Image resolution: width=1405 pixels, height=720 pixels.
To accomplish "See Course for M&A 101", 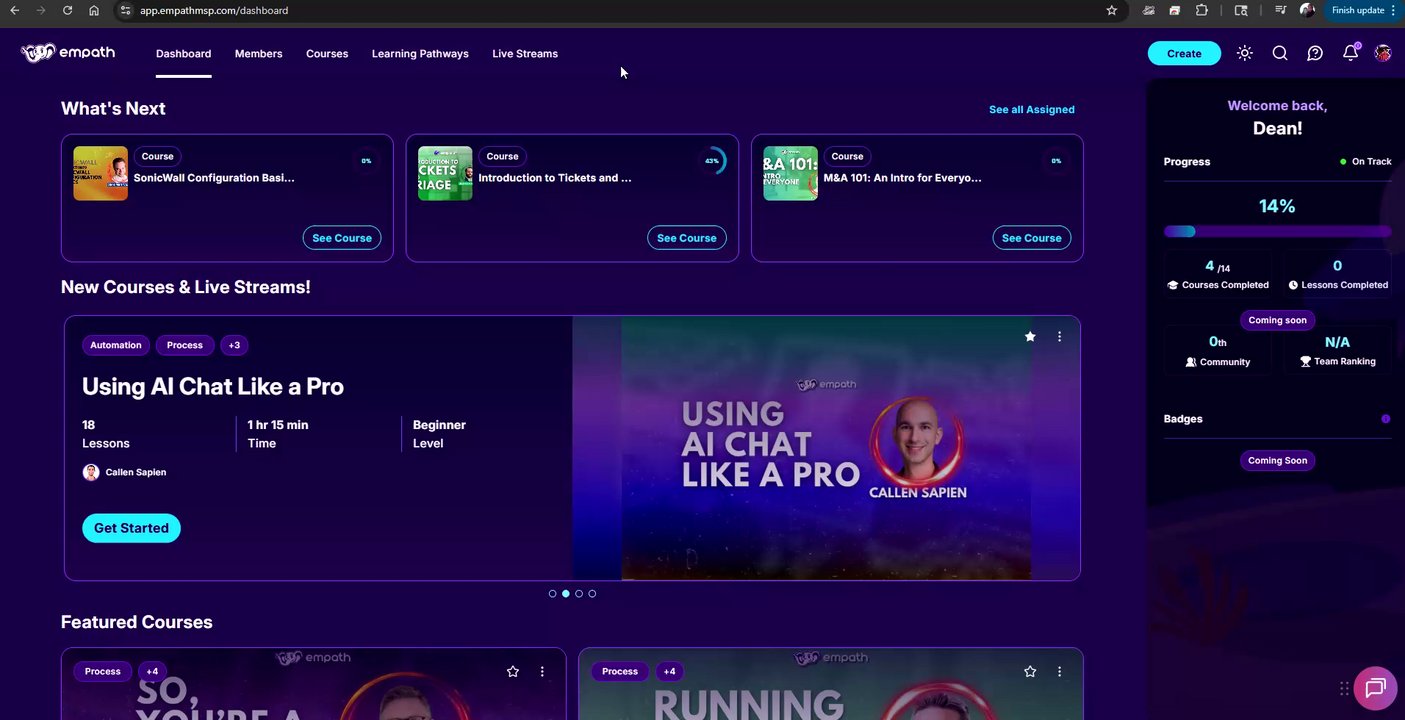I will (x=1032, y=238).
